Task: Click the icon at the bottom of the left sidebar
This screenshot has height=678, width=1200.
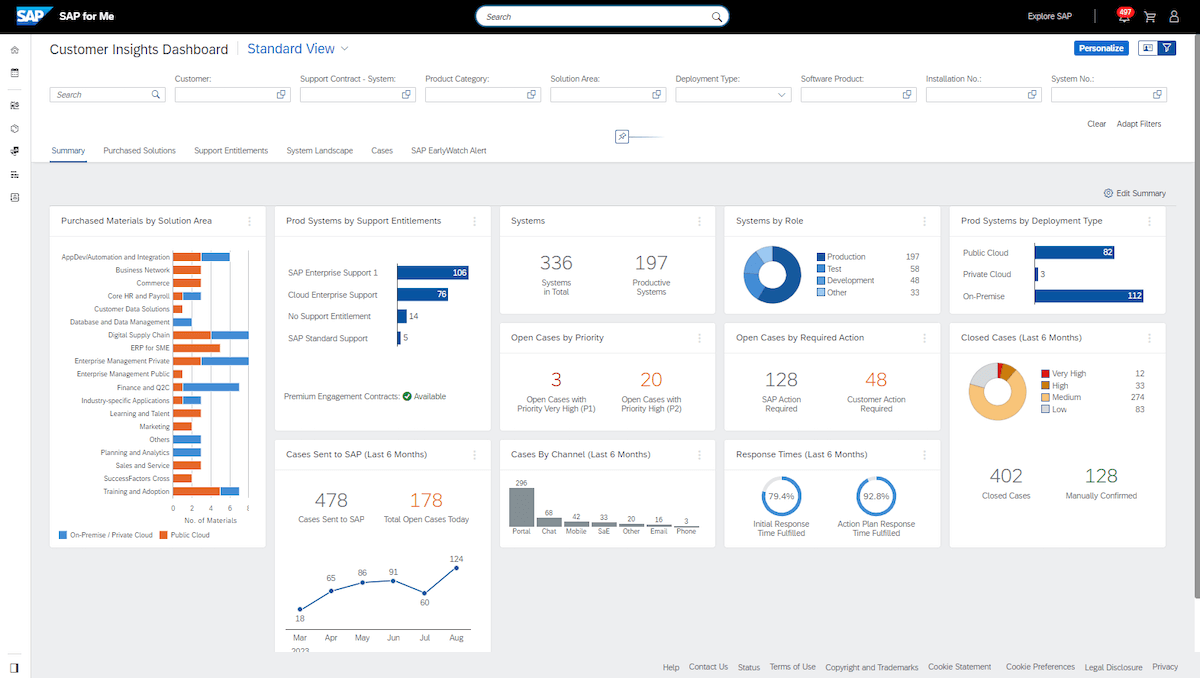Action: click(x=14, y=667)
